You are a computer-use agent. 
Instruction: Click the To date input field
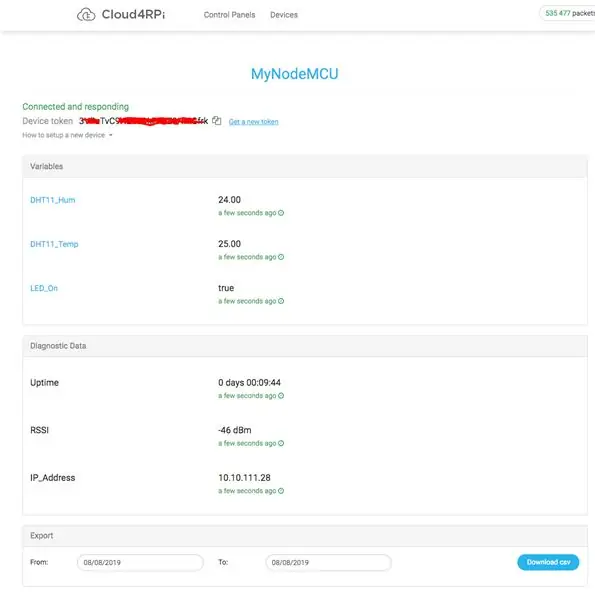pyautogui.click(x=328, y=562)
